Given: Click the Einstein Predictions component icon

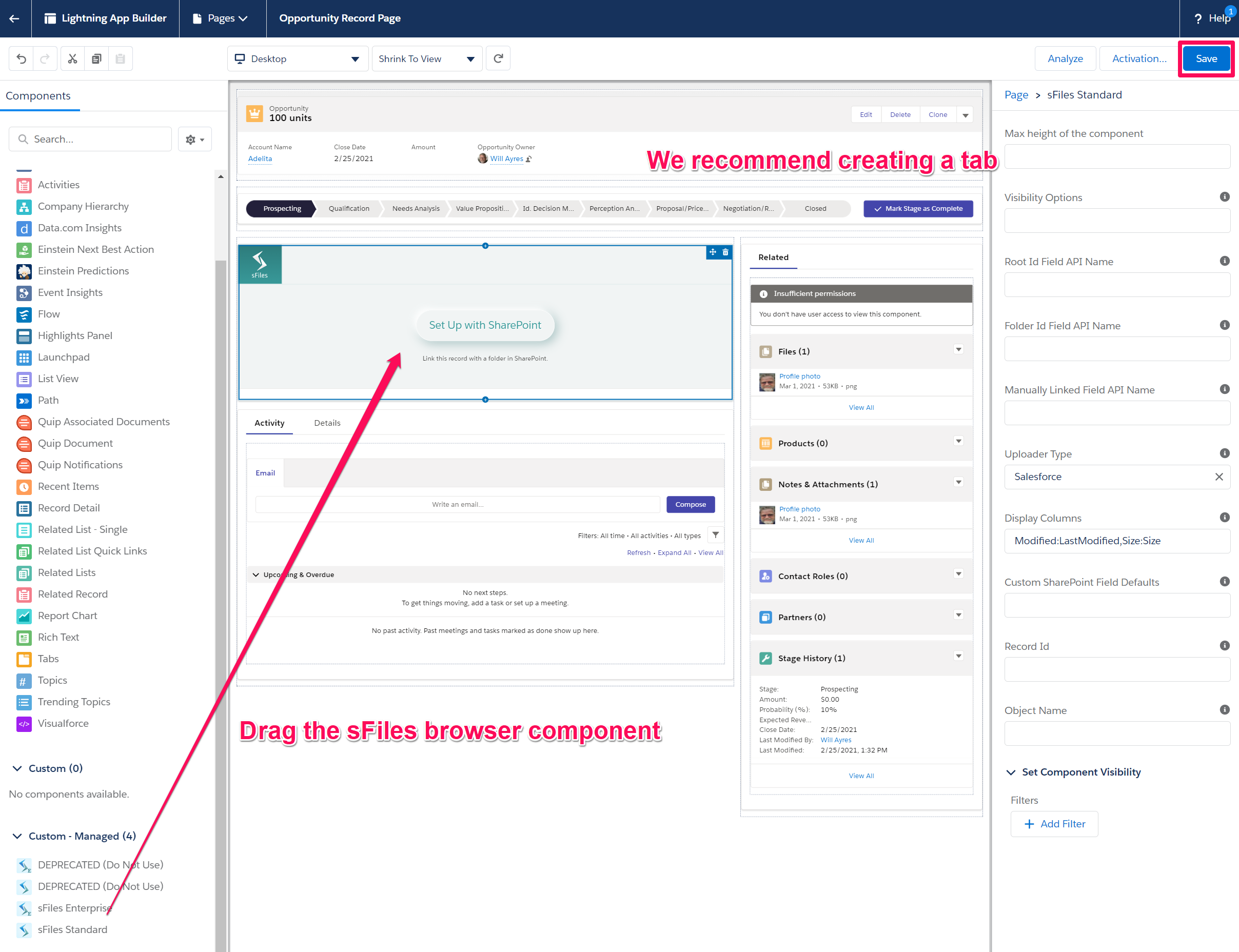Looking at the screenshot, I should [x=24, y=271].
